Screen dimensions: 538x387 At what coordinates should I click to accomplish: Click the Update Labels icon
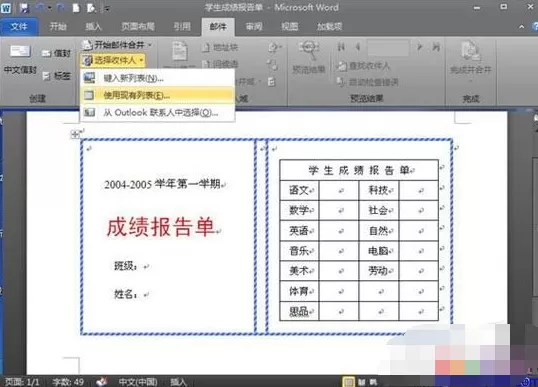272,82
